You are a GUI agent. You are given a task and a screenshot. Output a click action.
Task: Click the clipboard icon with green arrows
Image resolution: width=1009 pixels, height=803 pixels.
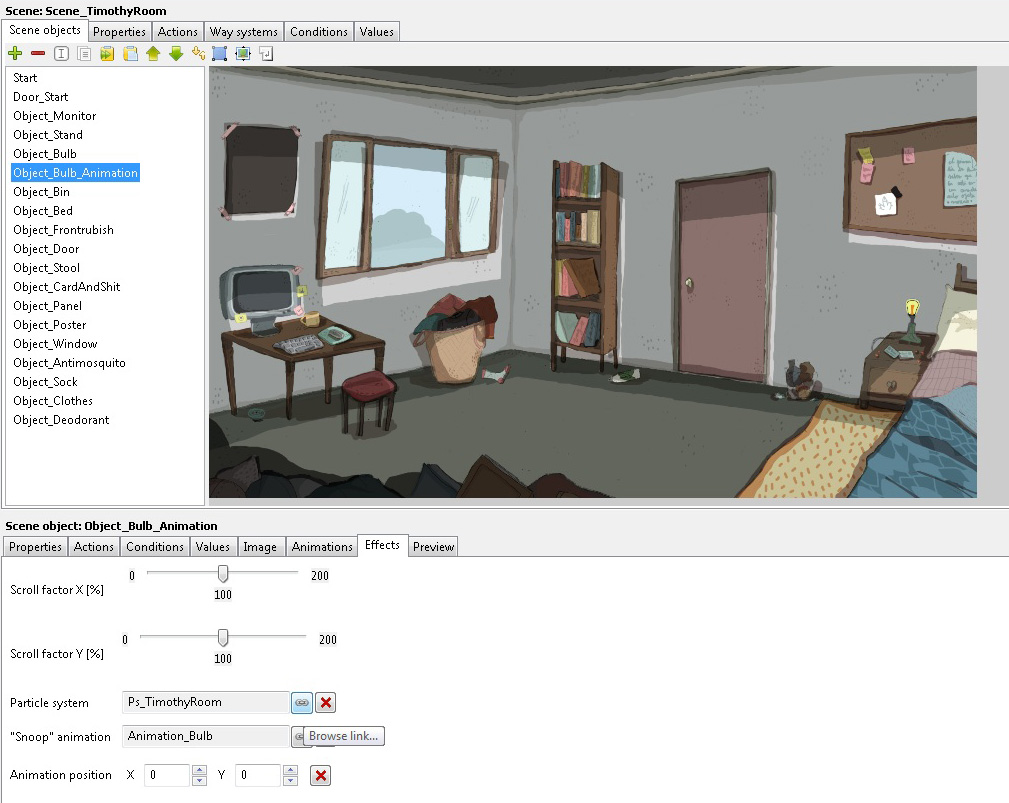coord(107,53)
